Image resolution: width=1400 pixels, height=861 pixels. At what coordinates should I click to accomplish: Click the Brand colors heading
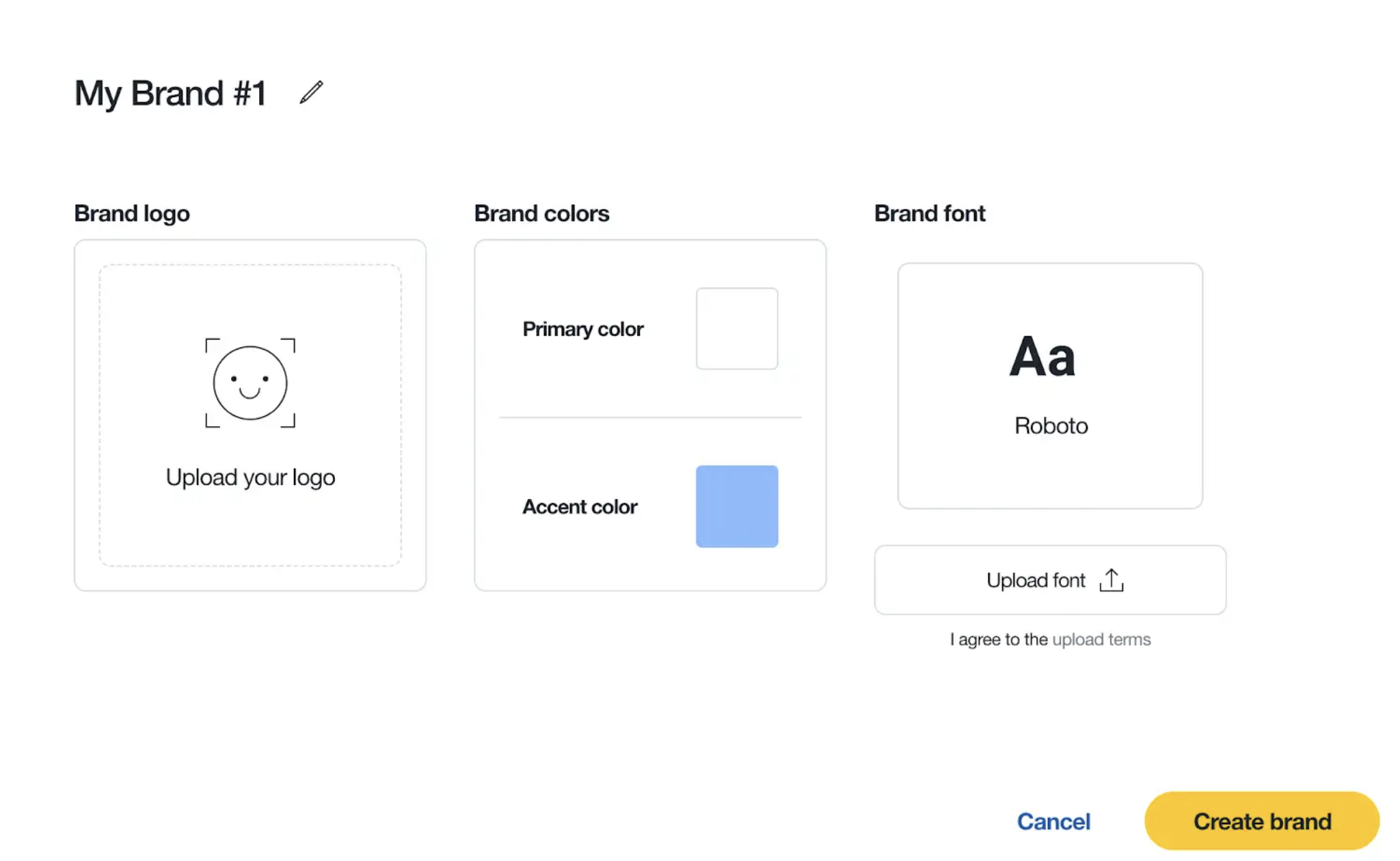pos(541,213)
